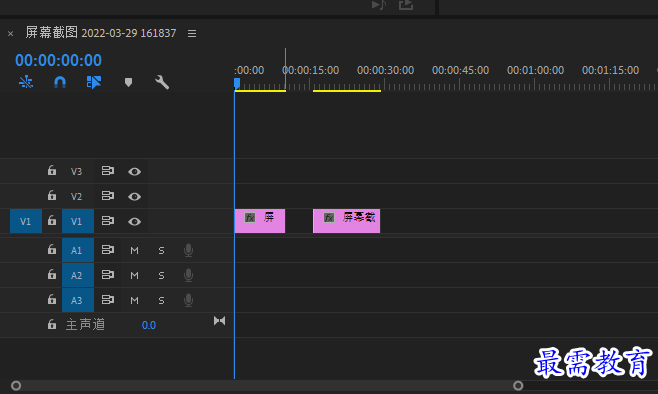
Task: Select the 屏幕截图 2022-03-29 sequence tab
Action: (101, 33)
